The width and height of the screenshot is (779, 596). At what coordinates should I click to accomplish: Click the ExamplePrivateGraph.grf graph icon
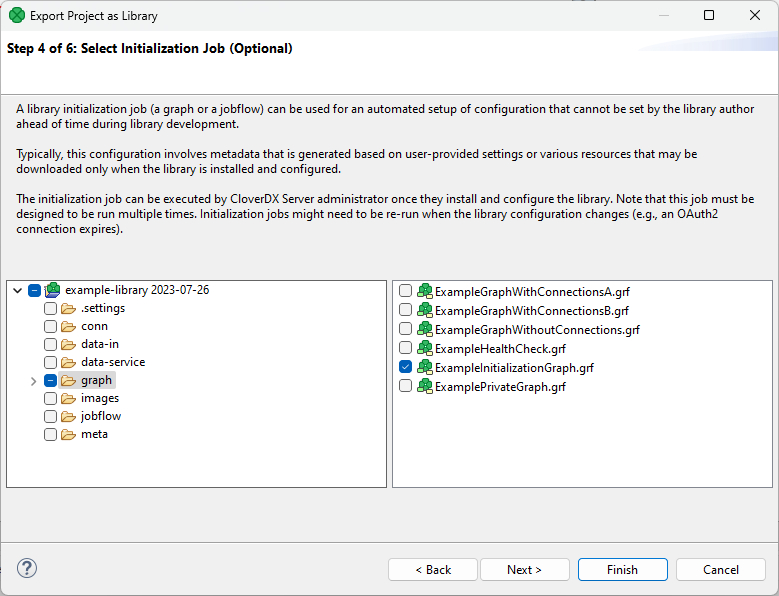(x=424, y=386)
